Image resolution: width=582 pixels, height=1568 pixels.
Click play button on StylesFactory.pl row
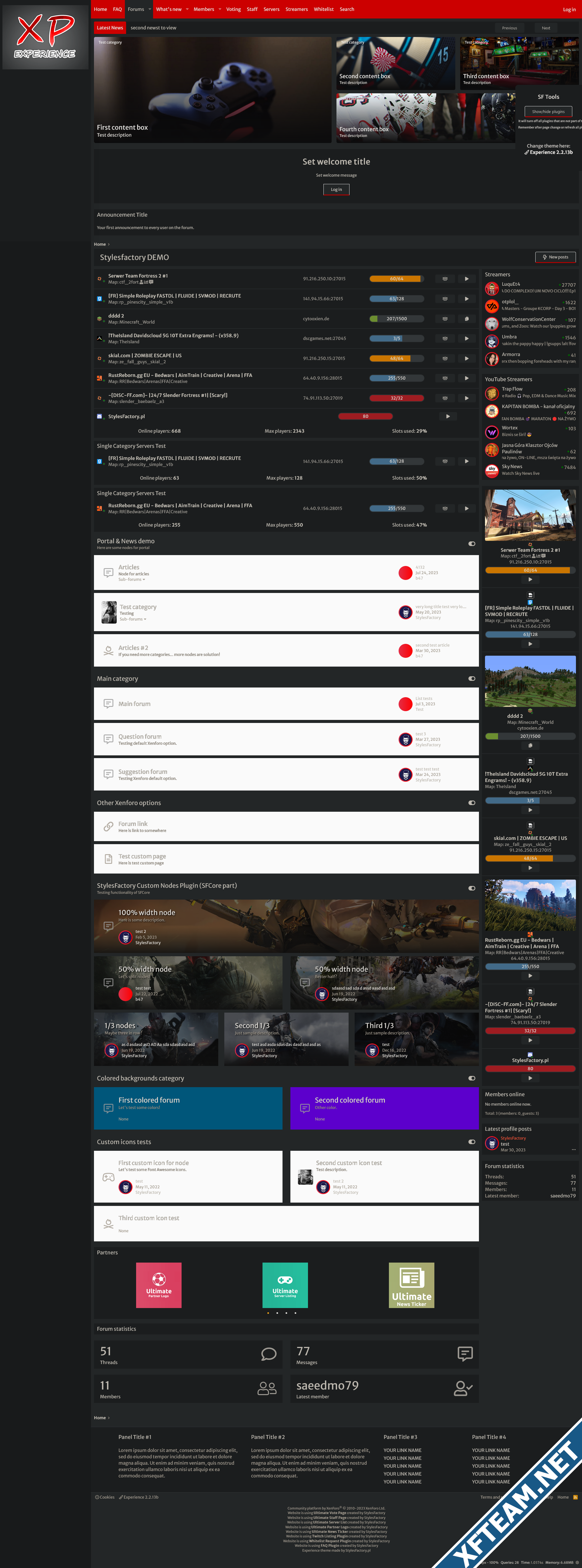(x=447, y=416)
